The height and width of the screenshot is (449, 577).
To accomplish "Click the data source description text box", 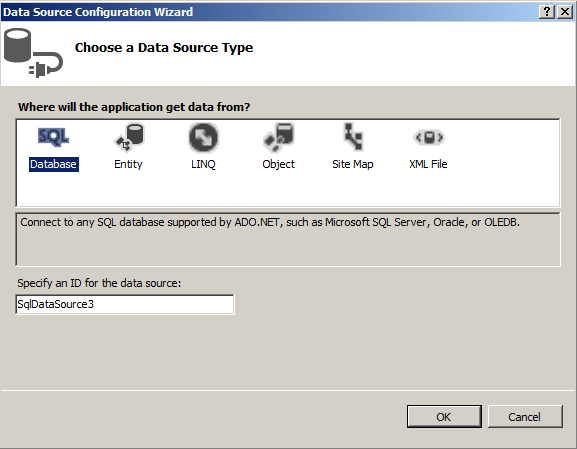I will (288, 239).
